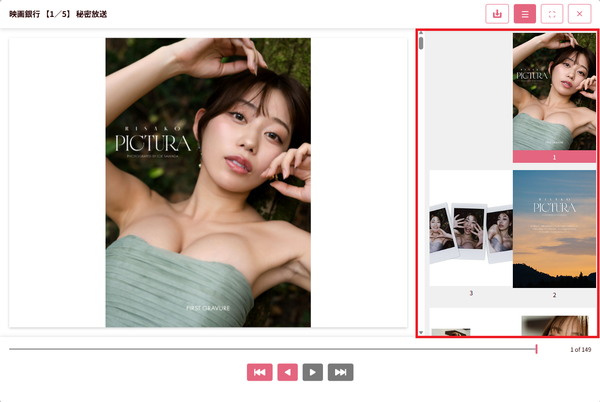Click the thumbnail panel scrollbar handle
Image resolution: width=600 pixels, height=402 pixels.
coord(421,43)
